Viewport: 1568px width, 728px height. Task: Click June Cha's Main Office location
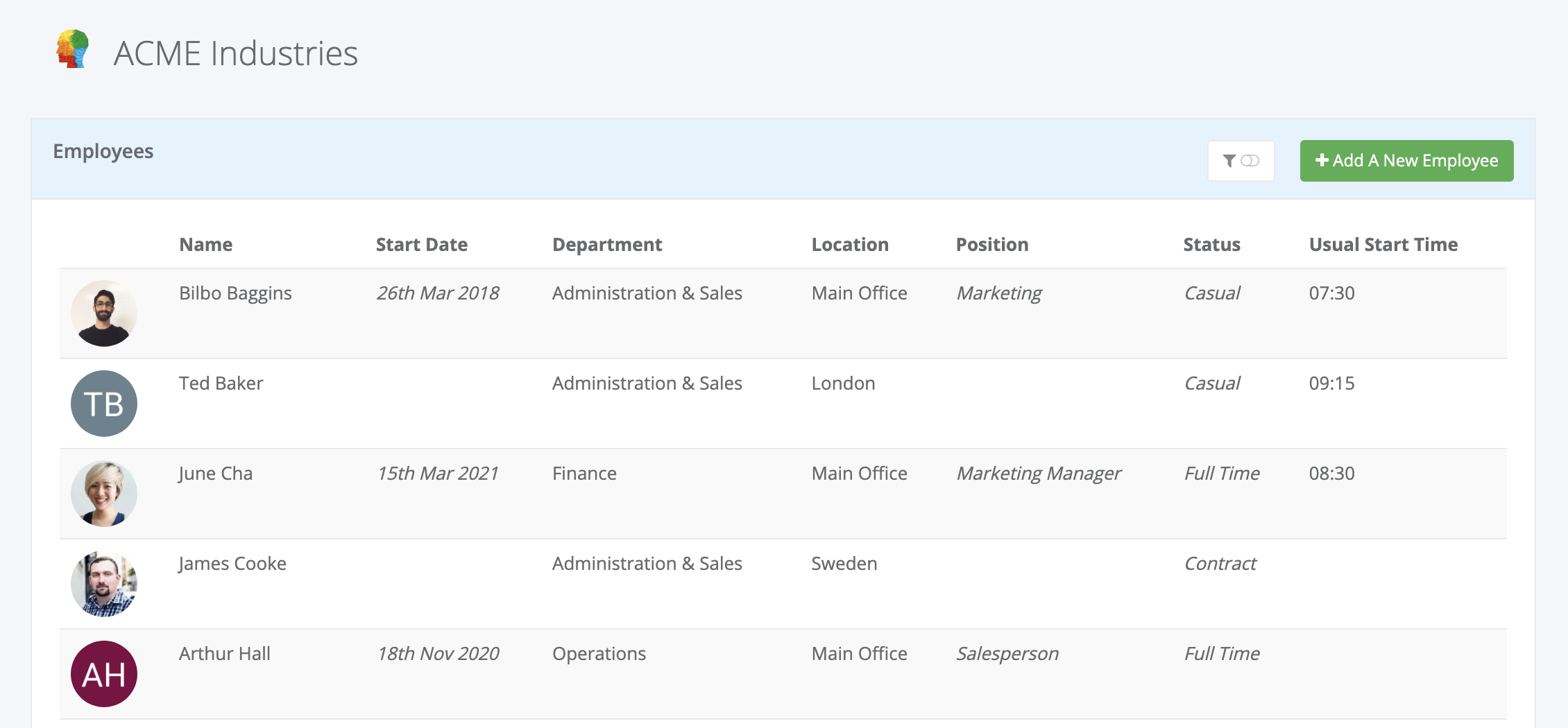[x=859, y=474]
